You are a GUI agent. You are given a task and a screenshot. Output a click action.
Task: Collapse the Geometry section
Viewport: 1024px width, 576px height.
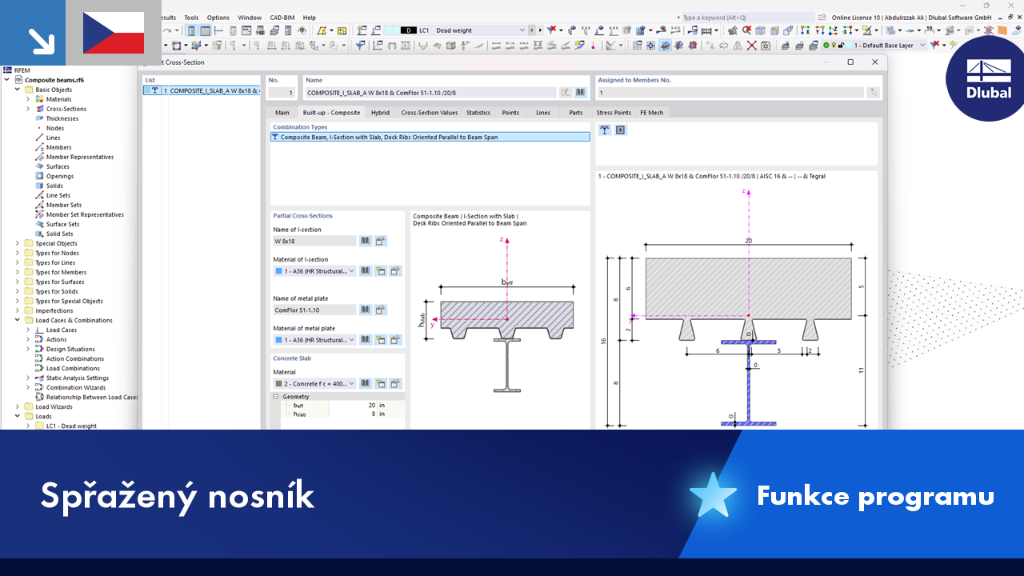pyautogui.click(x=276, y=396)
